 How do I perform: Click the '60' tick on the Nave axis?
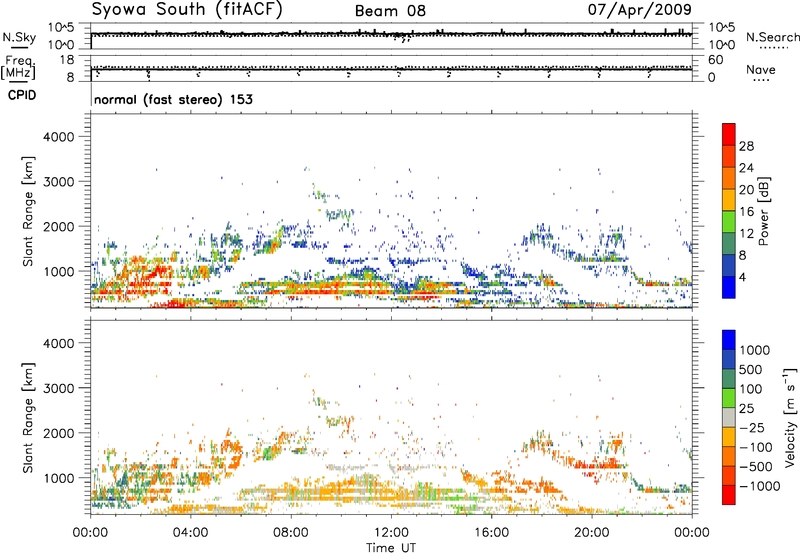tap(715, 60)
